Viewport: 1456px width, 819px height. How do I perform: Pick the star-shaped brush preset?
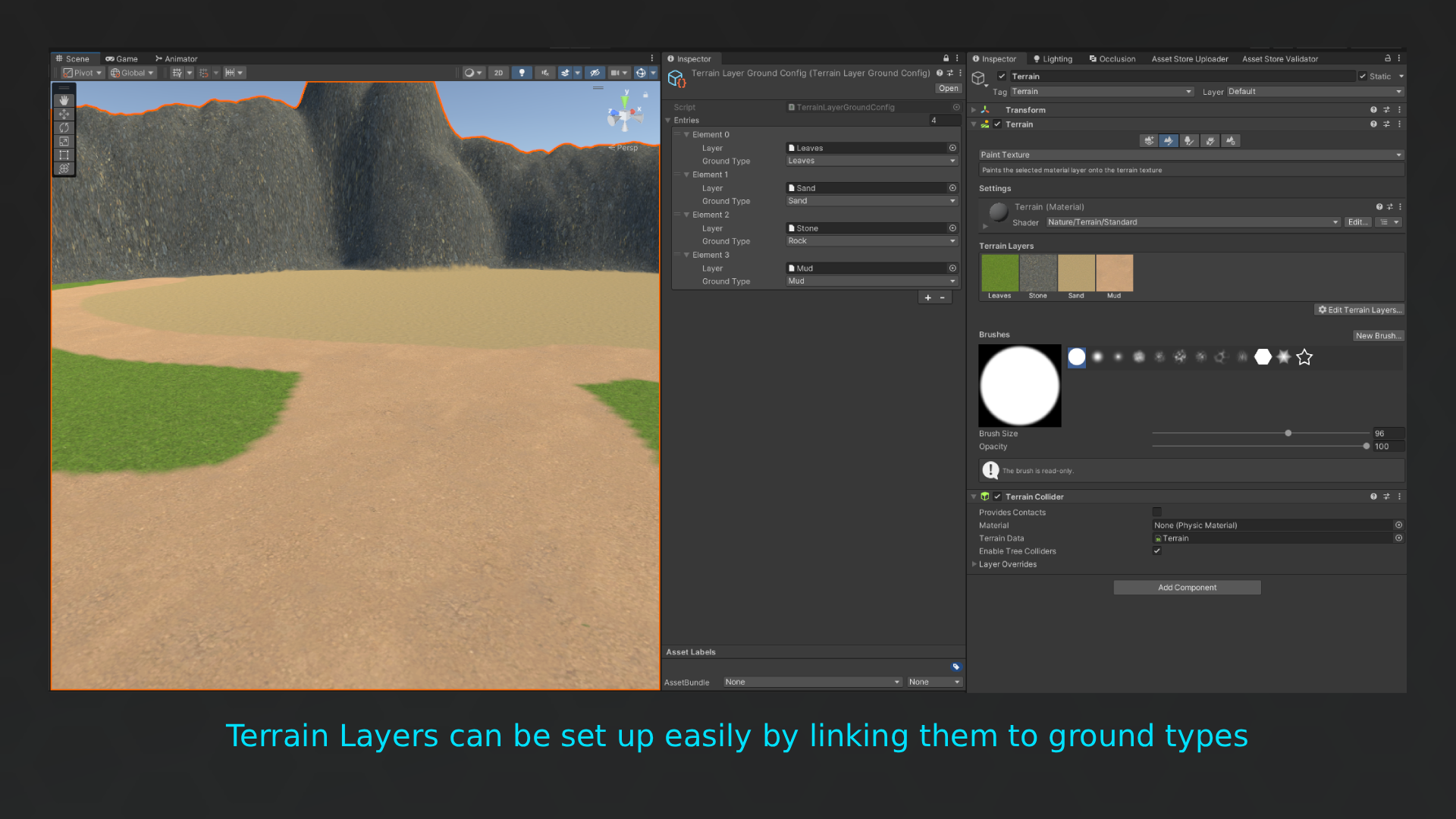click(x=1304, y=357)
